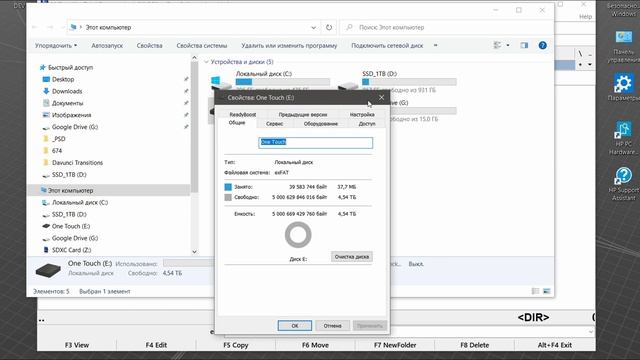Image resolution: width=640 pixels, height=360 pixels.
Task: Click the One Touch drive icon in details pane
Action: tap(48, 270)
